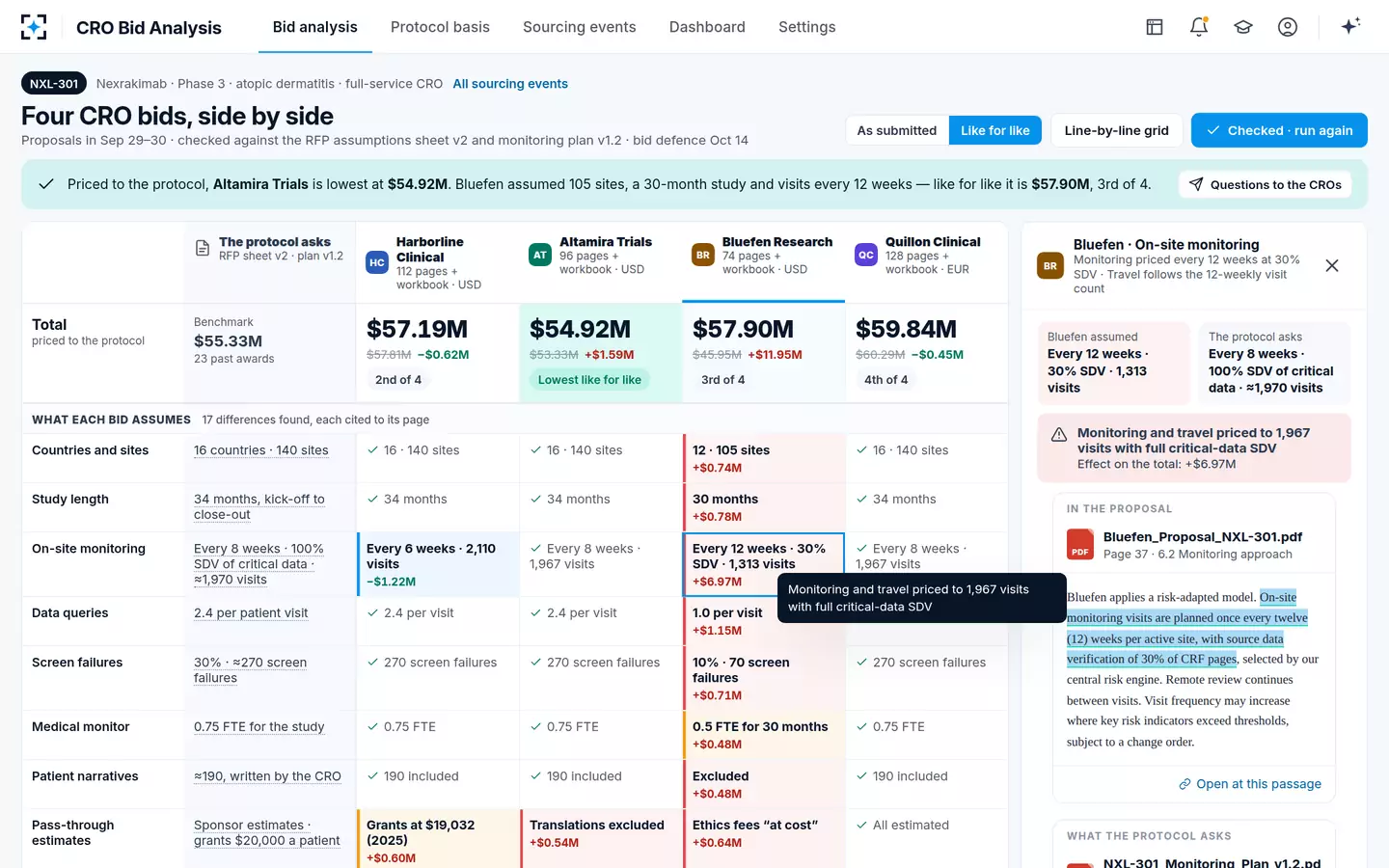Click the NXL-301 study chip
Screen dimensions: 1389x868
54,84
